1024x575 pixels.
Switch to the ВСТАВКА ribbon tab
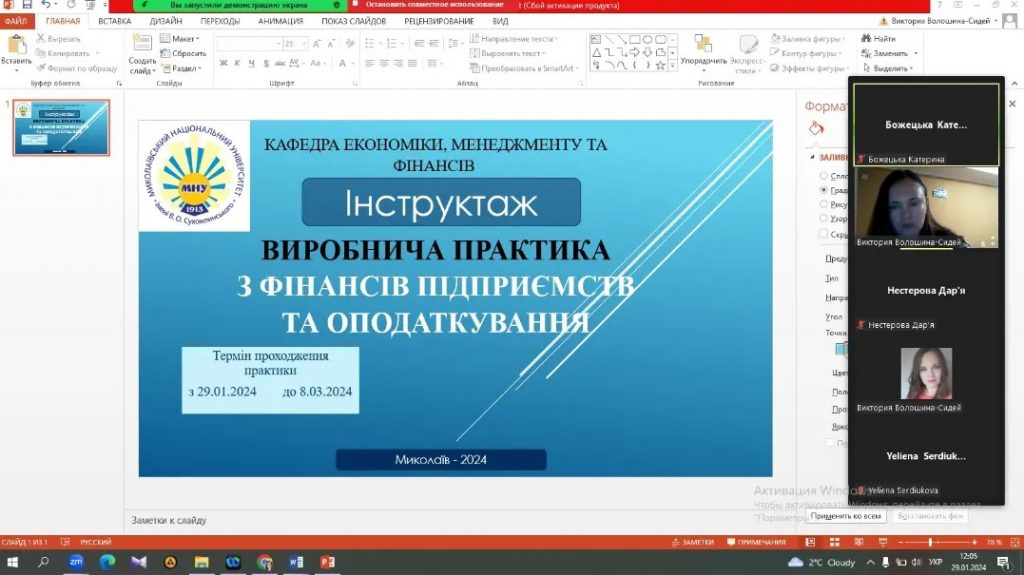click(x=114, y=20)
